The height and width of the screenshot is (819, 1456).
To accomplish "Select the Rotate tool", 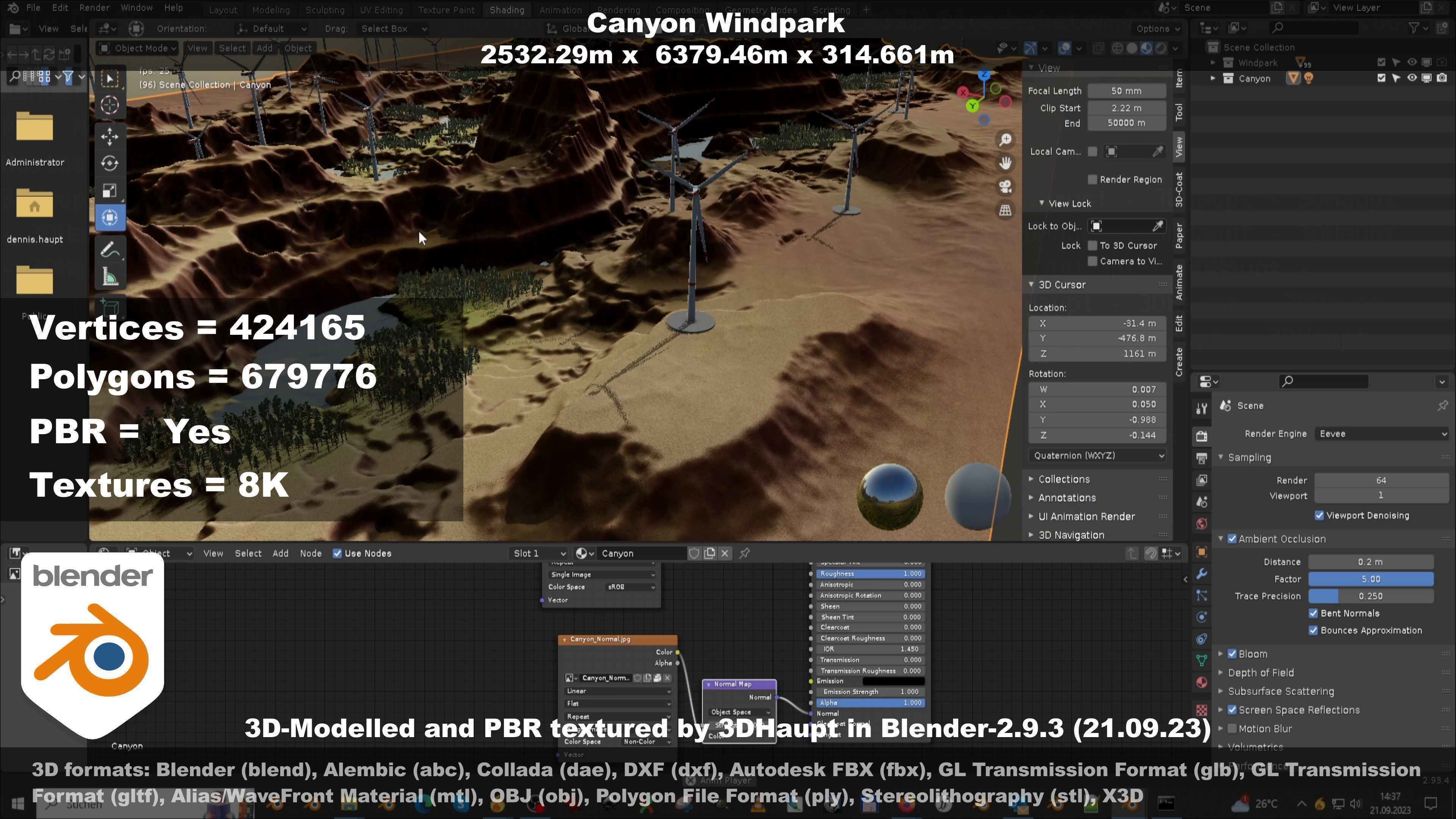I will coord(110,163).
